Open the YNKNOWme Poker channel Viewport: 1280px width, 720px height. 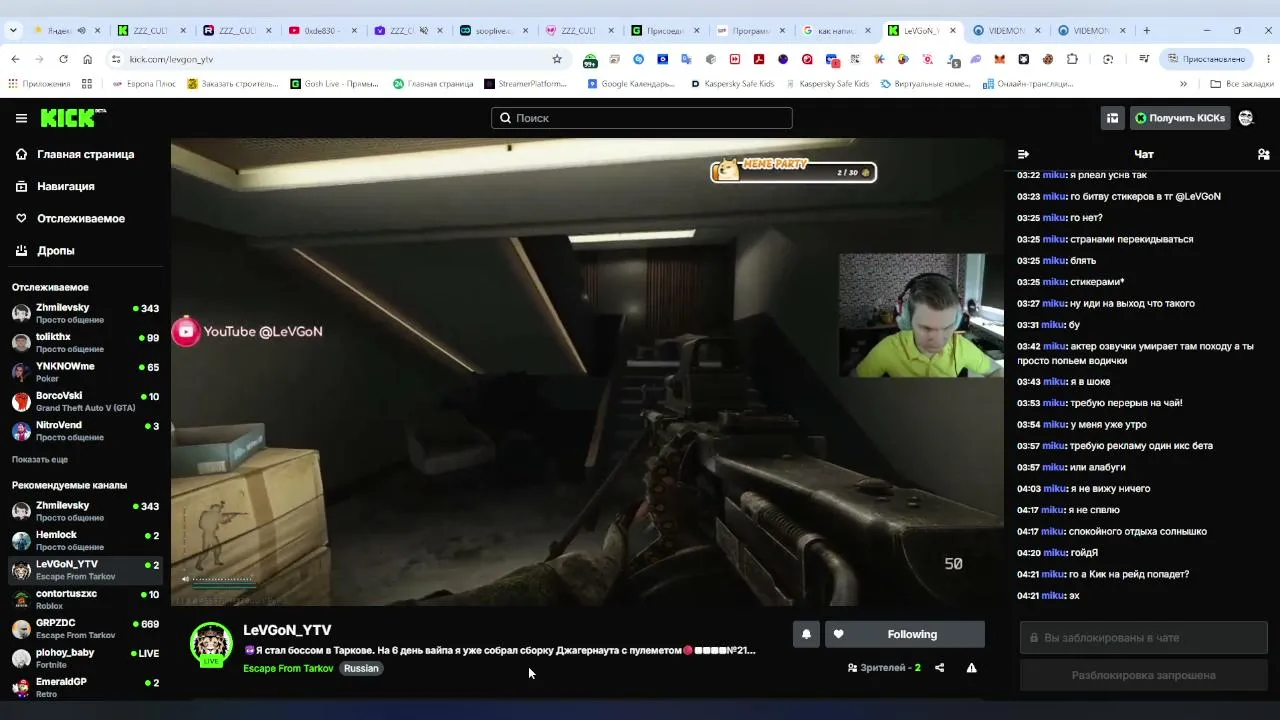85,371
